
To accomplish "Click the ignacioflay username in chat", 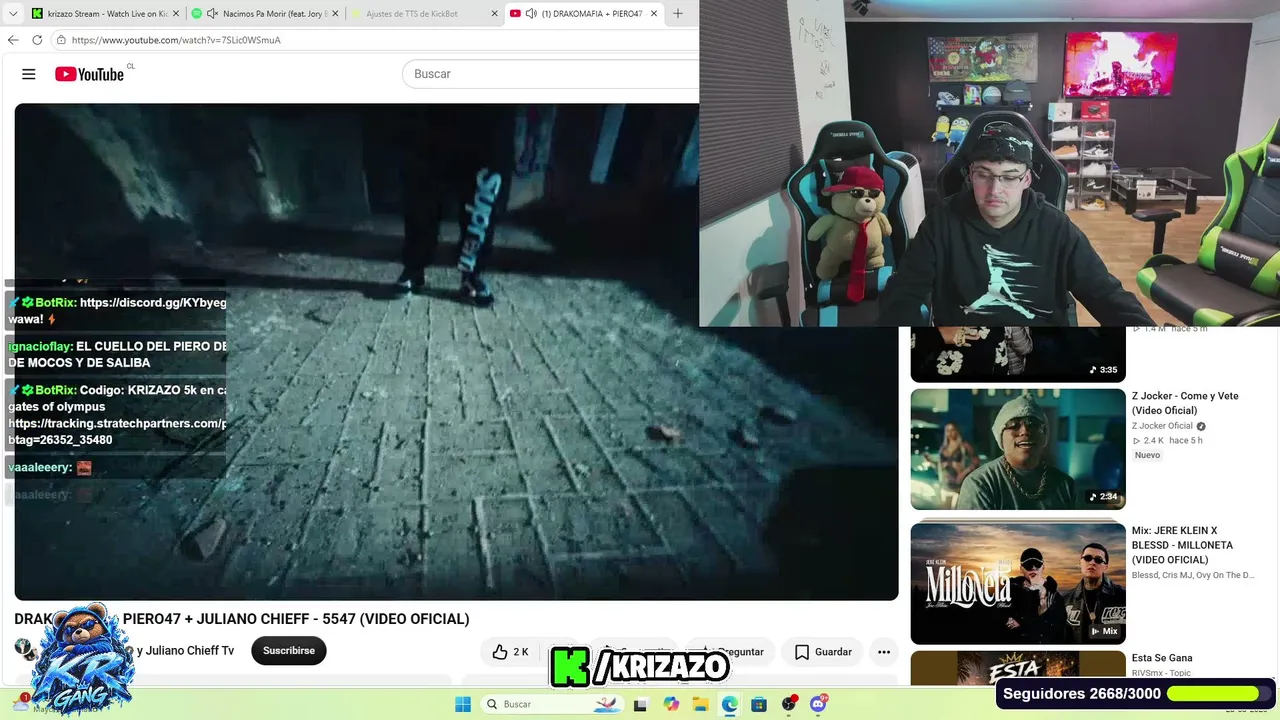I will pos(39,347).
